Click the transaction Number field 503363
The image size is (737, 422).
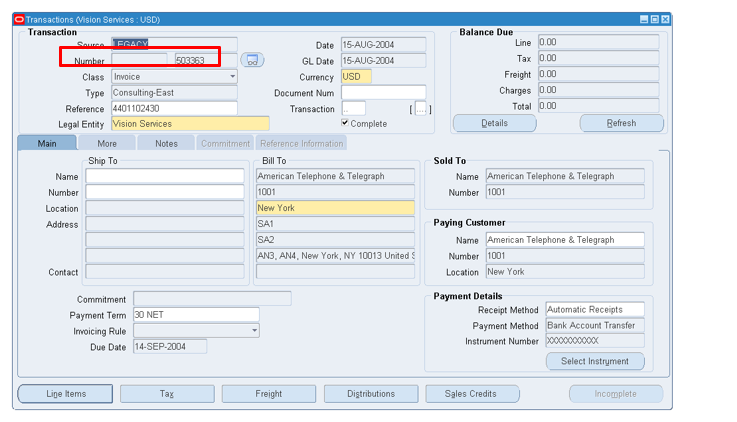click(x=206, y=60)
